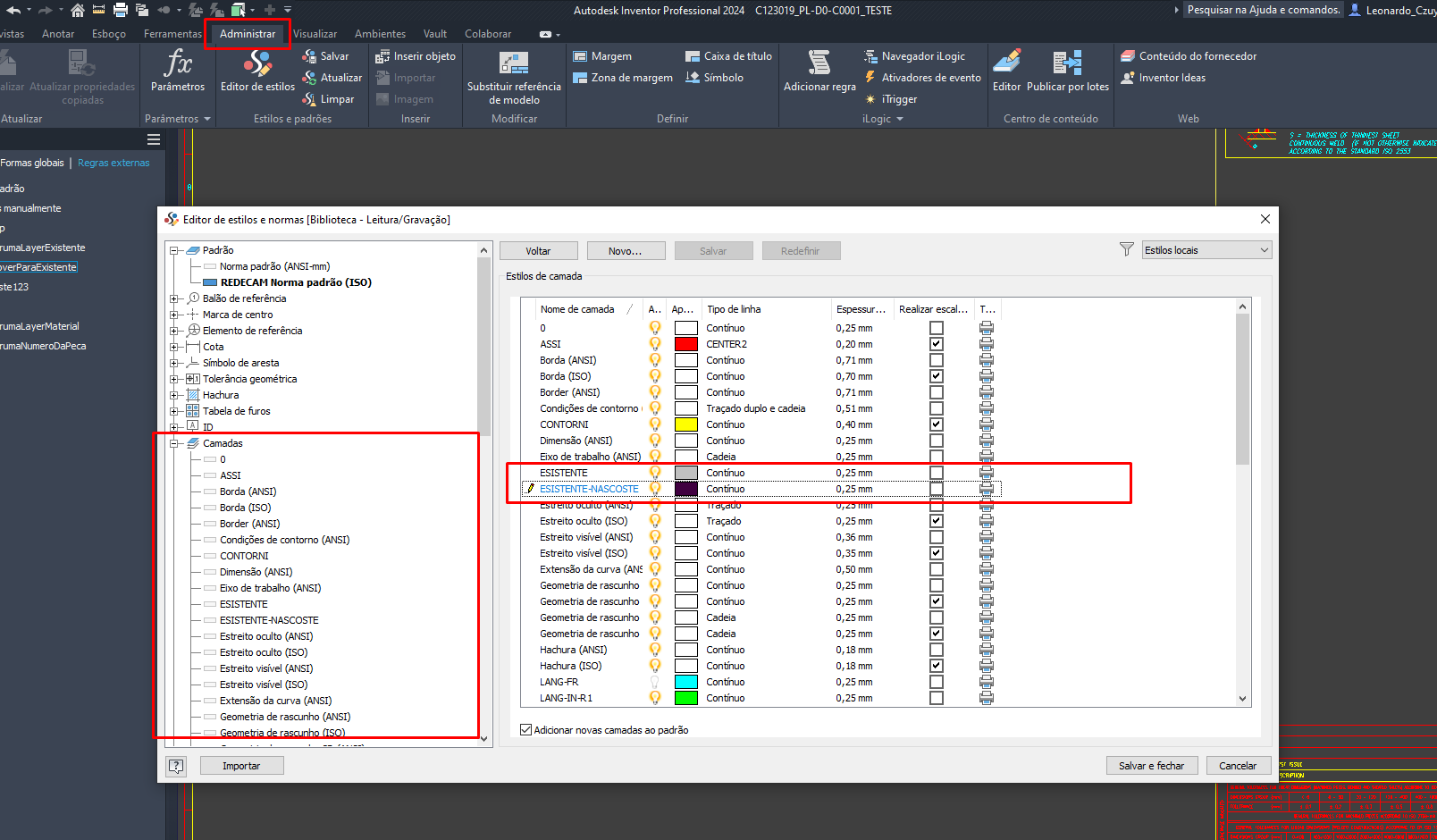The image size is (1437, 840).
Task: Click the yellow CONTORNI color swatch
Action: (x=685, y=424)
